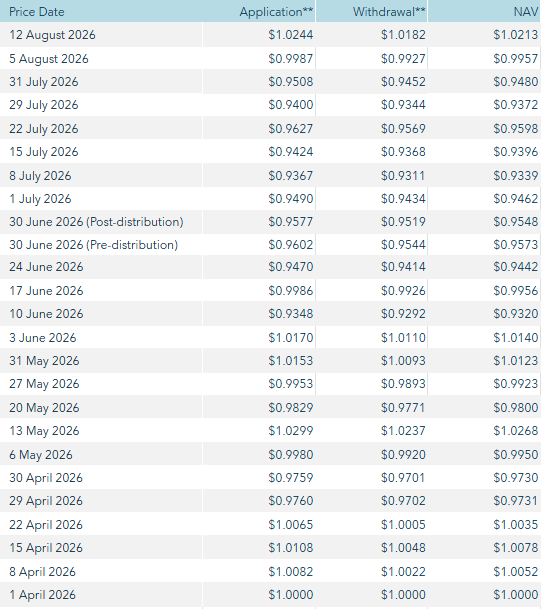Image resolution: width=541 pixels, height=609 pixels.
Task: Click application price $0.9760 for 29 April
Action: coord(291,501)
